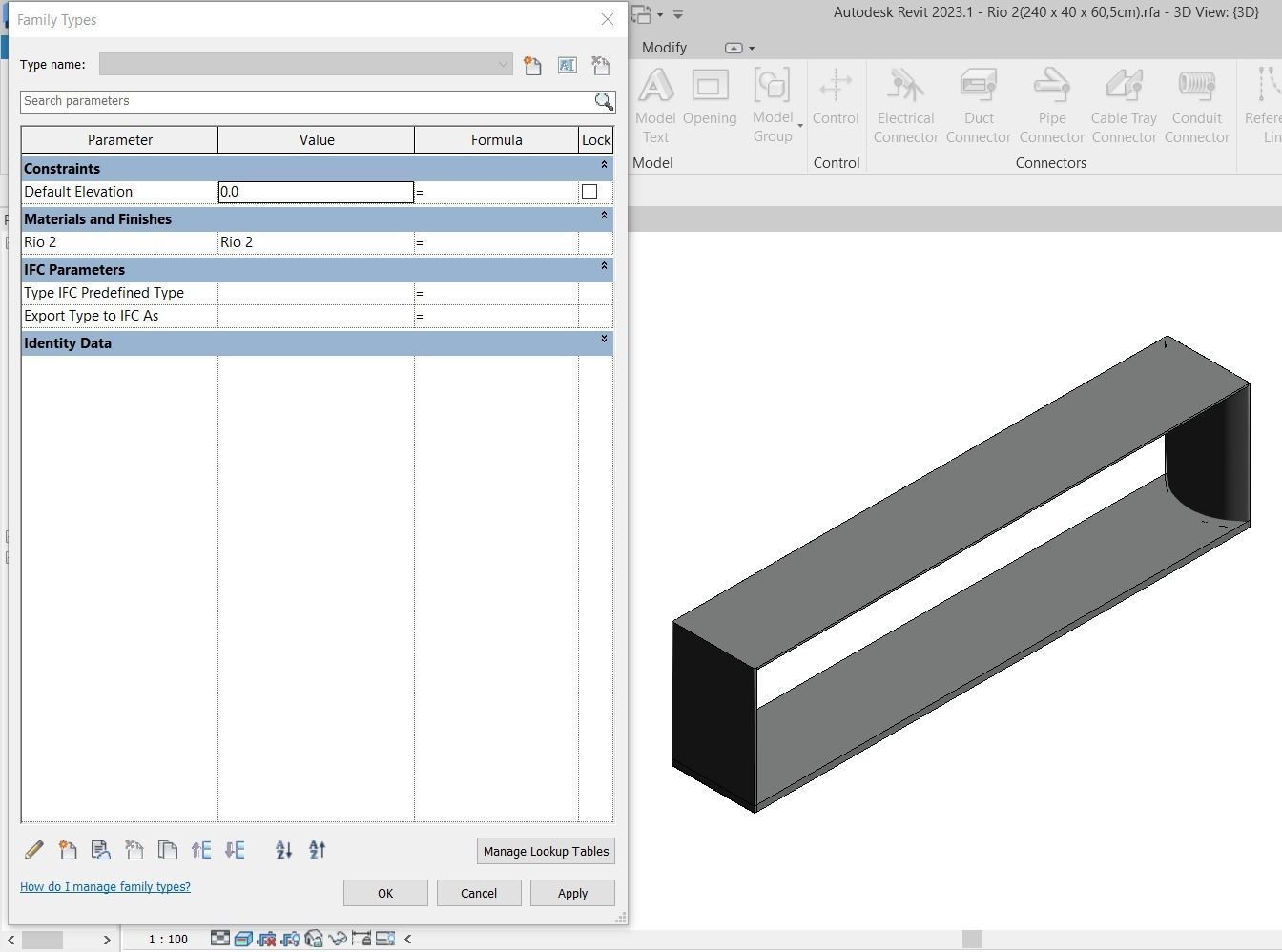Screen dimensions: 1282x952
Task: Open the Switch Windows dropdown arrow
Action: [x=660, y=15]
